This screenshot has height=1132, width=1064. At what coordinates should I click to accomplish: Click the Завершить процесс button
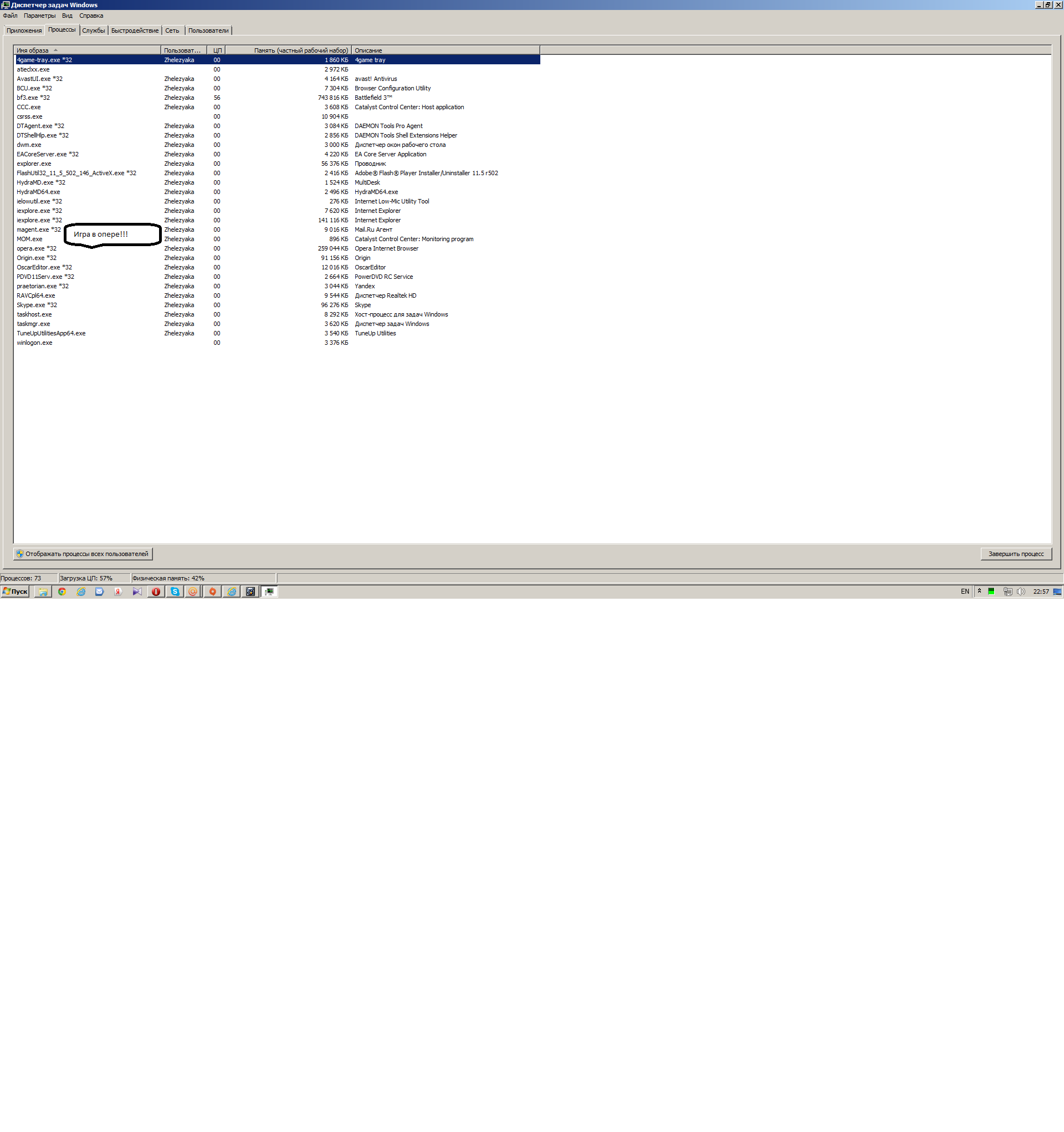tap(1016, 554)
